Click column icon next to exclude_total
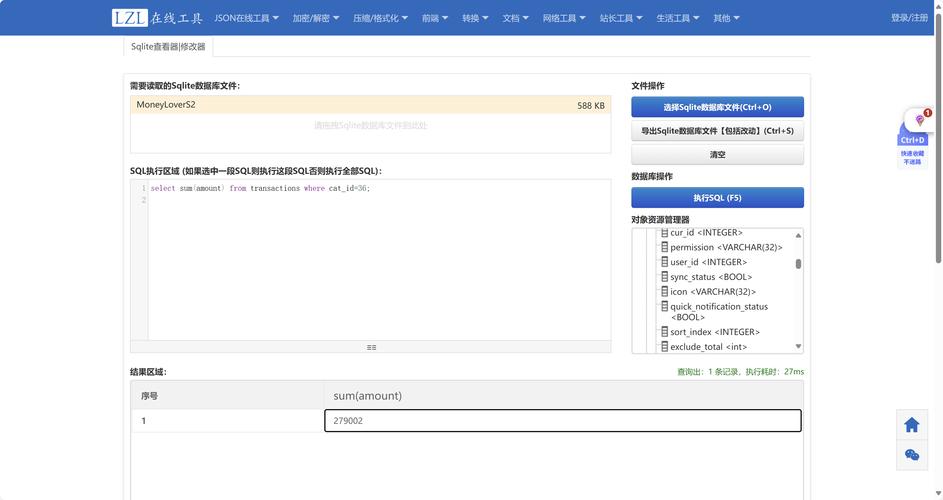Image resolution: width=943 pixels, height=500 pixels. [x=665, y=347]
